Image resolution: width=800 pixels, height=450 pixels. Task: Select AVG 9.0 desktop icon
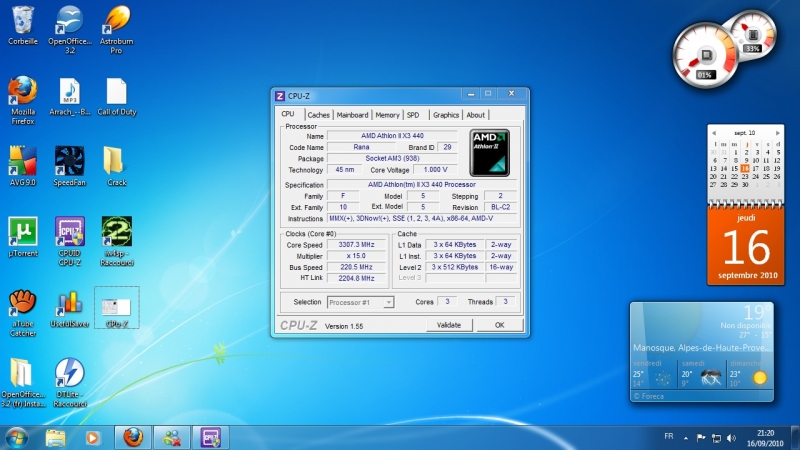(22, 166)
